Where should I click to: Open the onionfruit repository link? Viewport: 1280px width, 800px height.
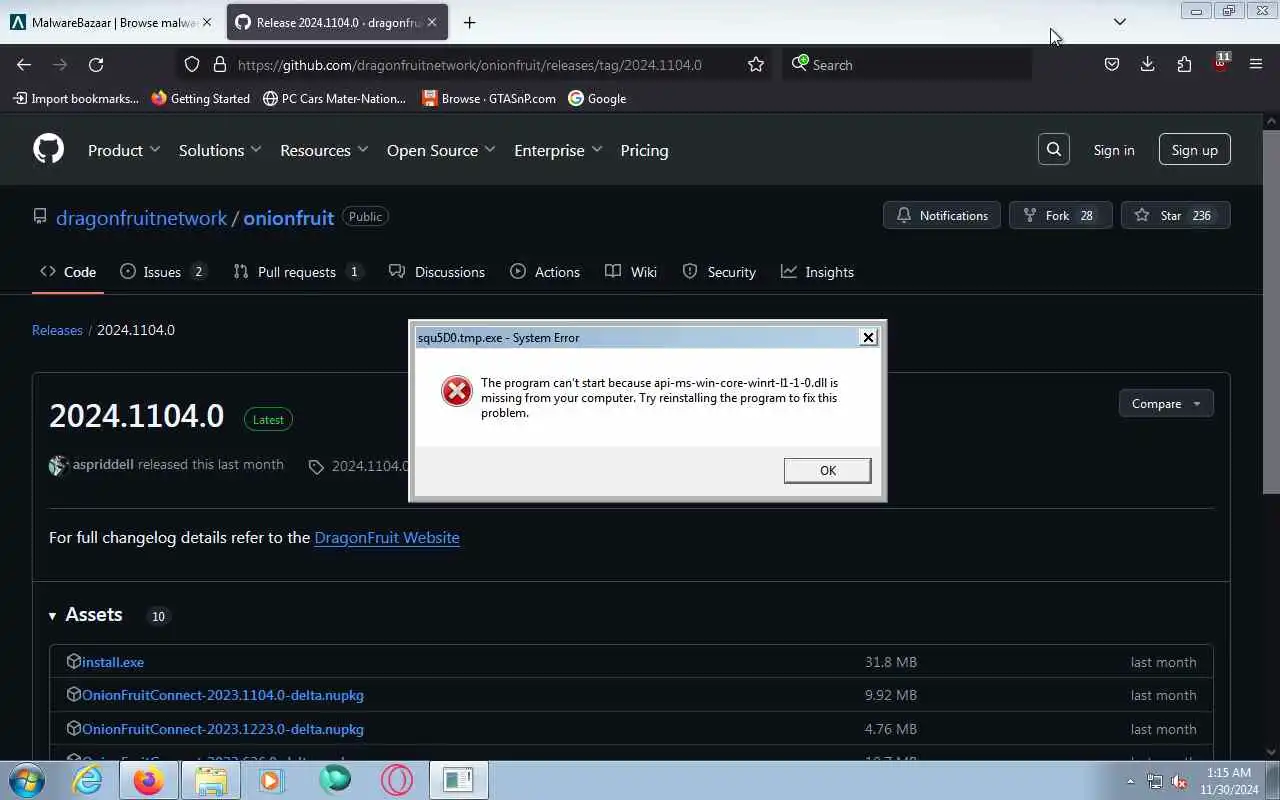pos(288,217)
